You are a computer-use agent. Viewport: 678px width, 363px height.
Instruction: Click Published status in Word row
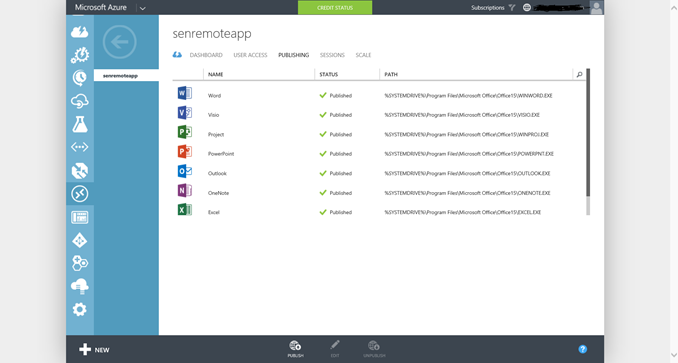tap(336, 96)
